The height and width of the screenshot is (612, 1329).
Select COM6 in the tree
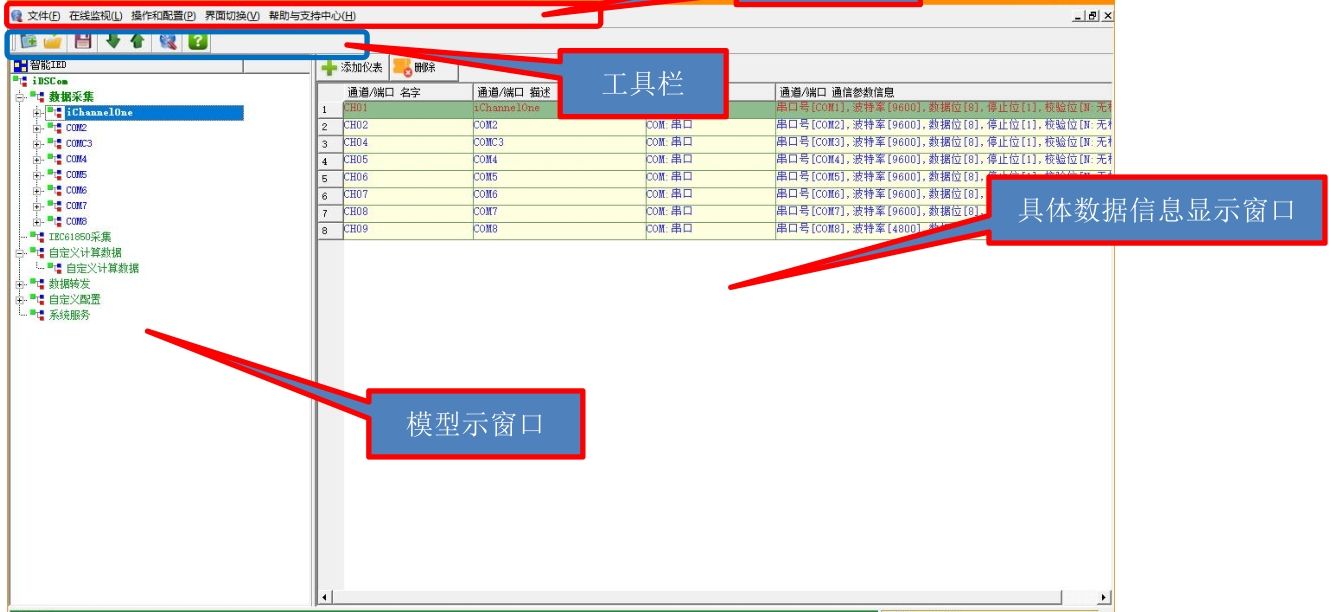pos(77,190)
